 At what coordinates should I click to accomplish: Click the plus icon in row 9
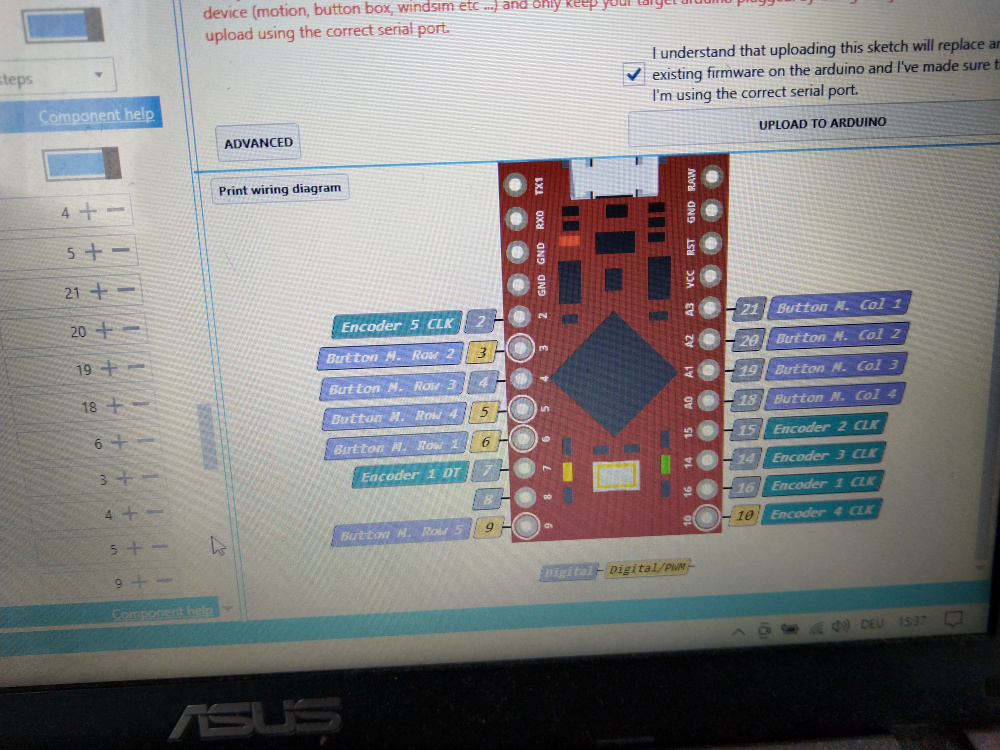(140, 582)
